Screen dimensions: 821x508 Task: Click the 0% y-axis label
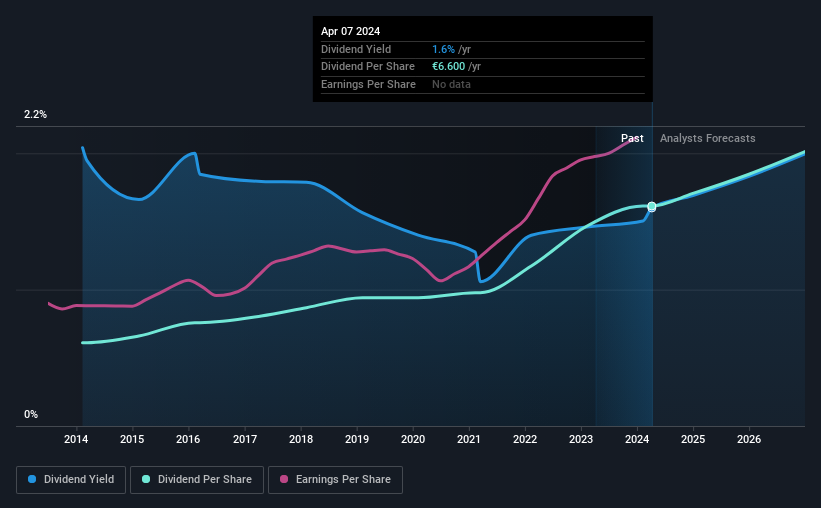click(31, 414)
